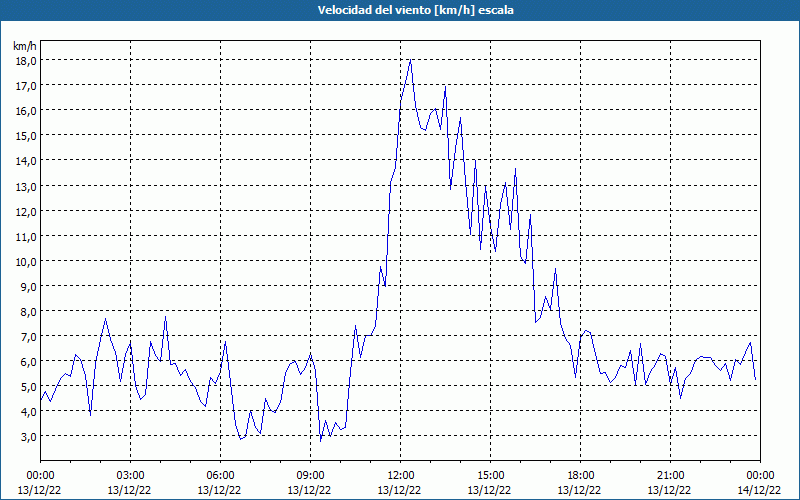Click the 14/12/22 date label
This screenshot has height=500, width=800.
point(759,490)
